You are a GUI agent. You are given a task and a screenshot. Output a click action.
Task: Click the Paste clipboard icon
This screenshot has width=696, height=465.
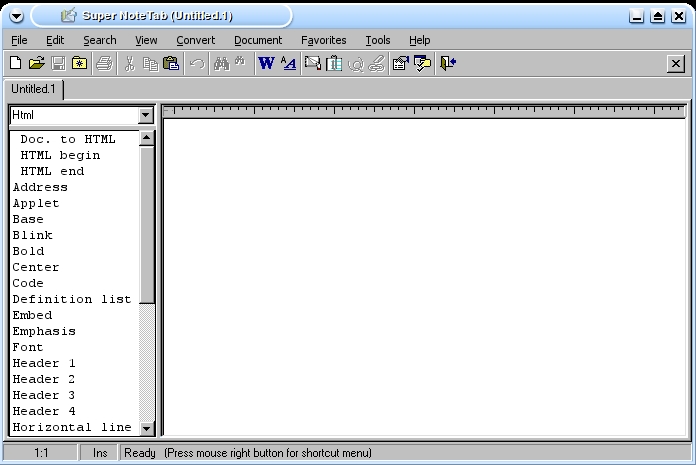(171, 63)
